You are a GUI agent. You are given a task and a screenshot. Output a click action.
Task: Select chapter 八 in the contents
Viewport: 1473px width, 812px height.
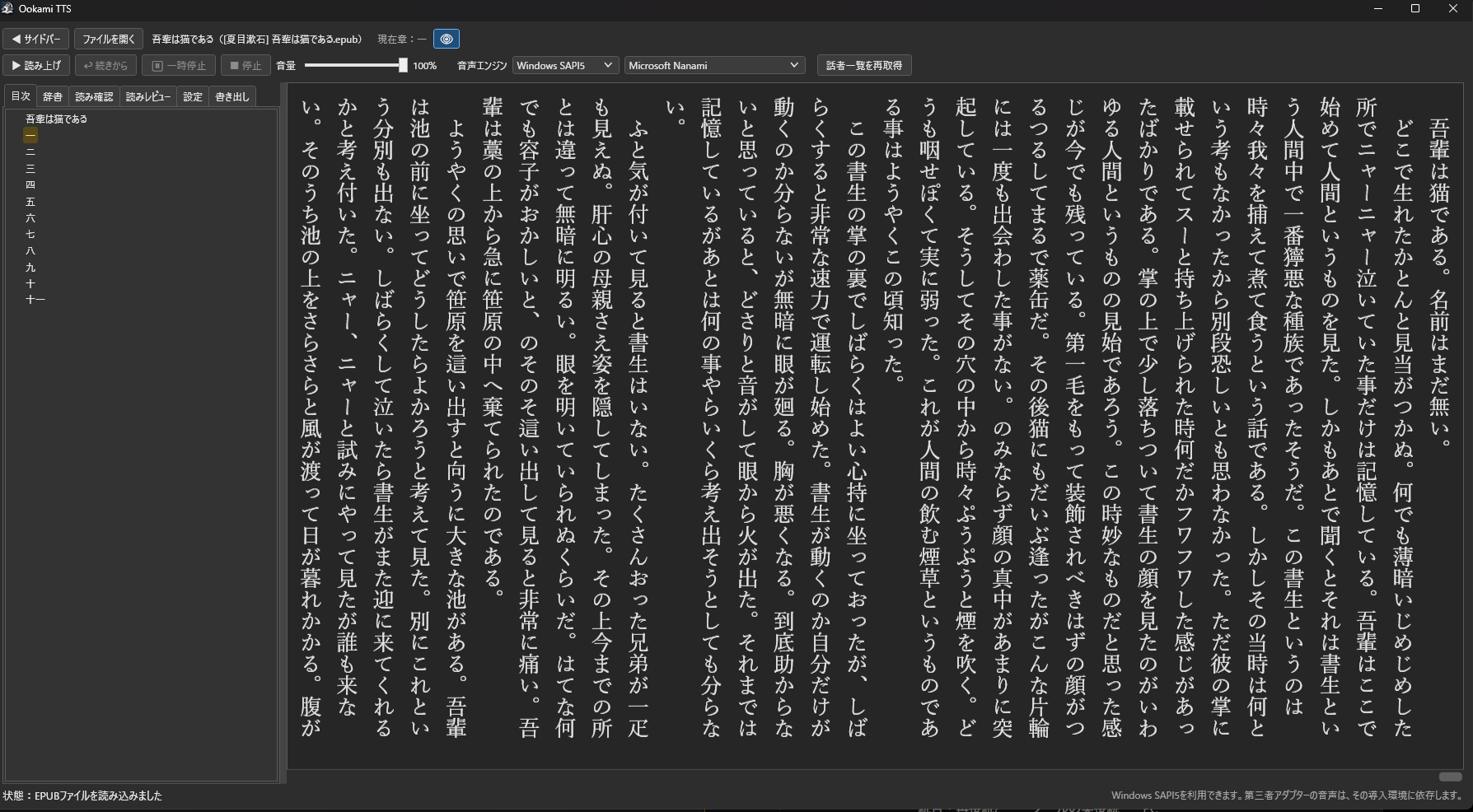point(30,250)
